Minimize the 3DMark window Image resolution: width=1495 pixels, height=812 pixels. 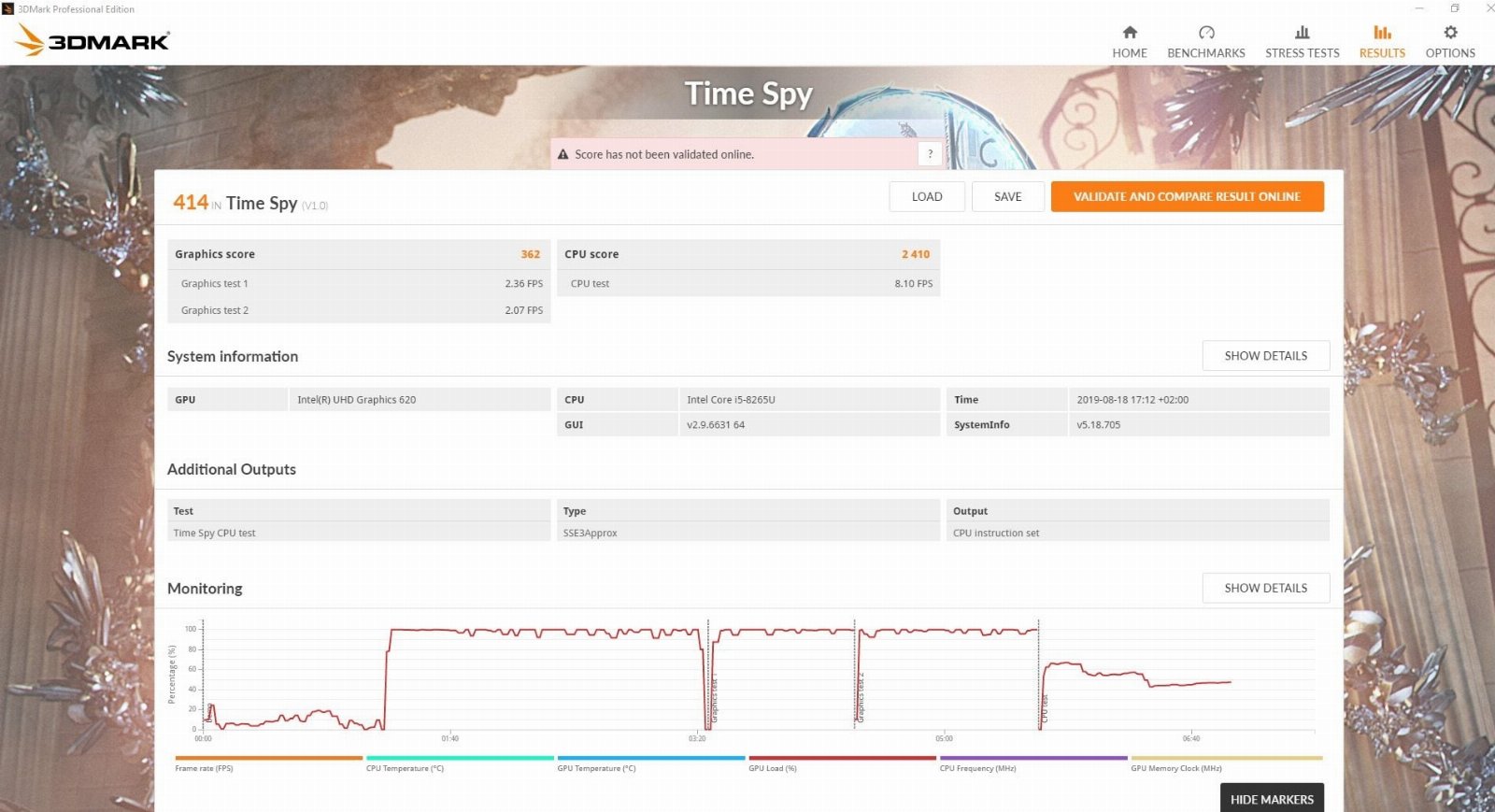(x=1419, y=8)
